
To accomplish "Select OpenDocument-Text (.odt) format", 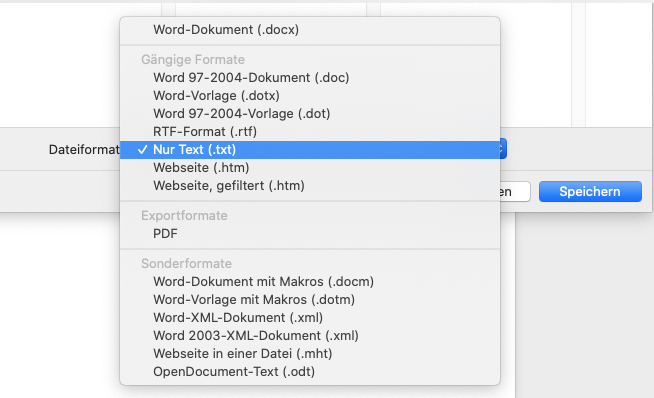I will pyautogui.click(x=310, y=371).
